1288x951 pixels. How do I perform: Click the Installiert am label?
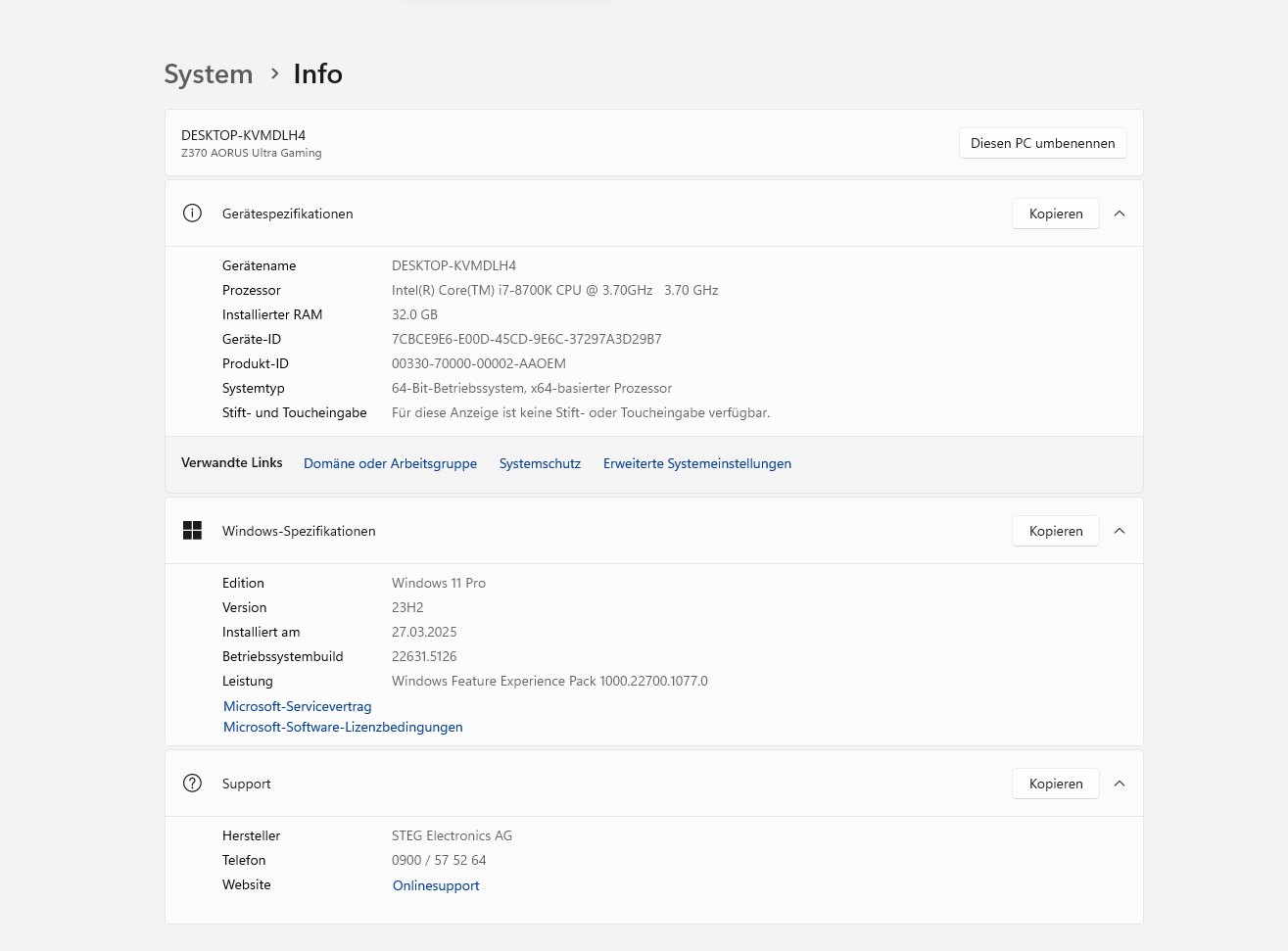click(x=261, y=632)
